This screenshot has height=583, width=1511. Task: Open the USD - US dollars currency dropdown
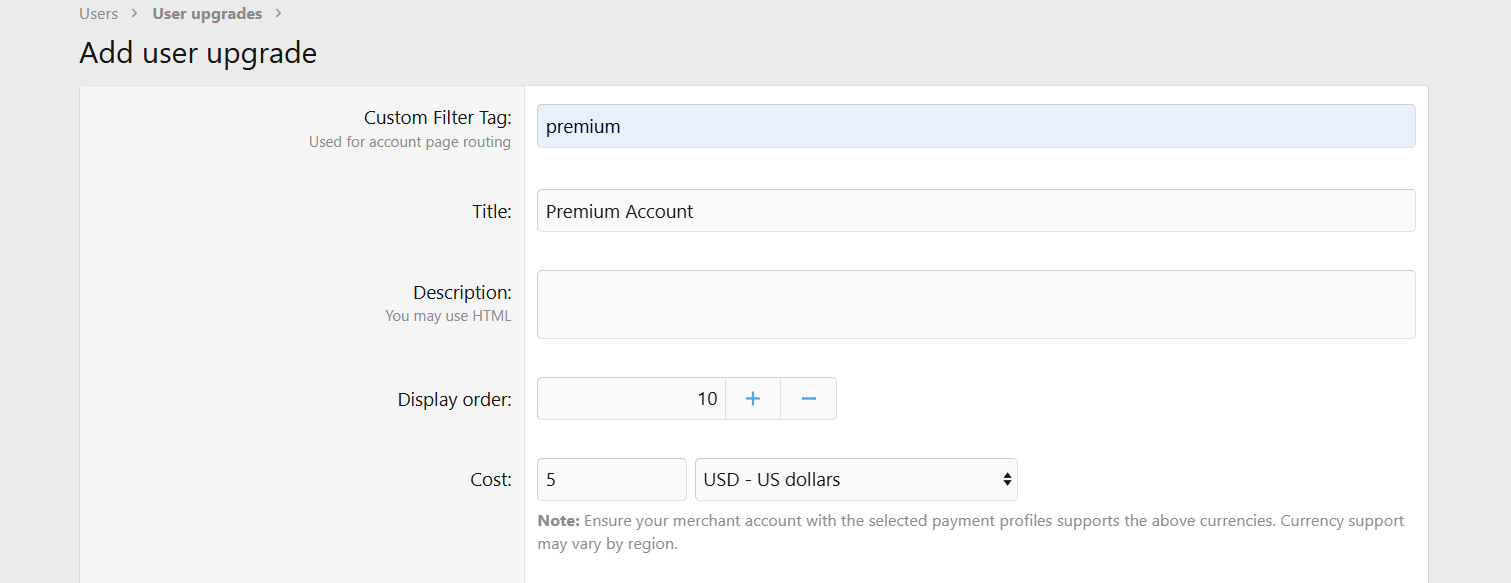855,480
